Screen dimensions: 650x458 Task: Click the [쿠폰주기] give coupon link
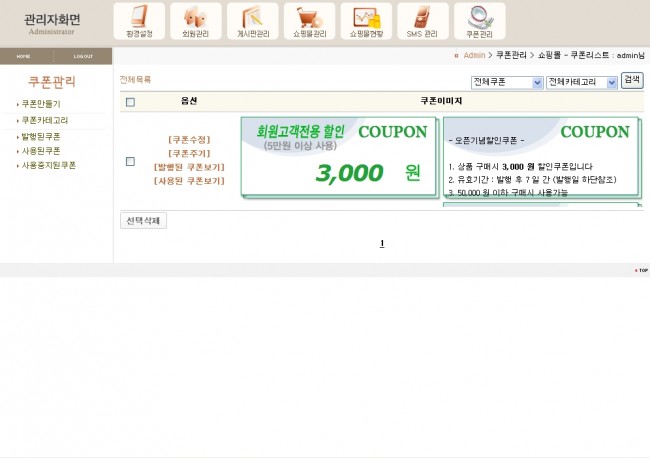pyautogui.click(x=189, y=153)
